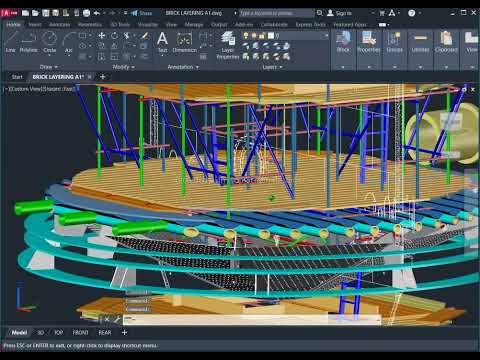Expand the Modify panel dropdown
This screenshot has width=480, height=360.
[123, 67]
